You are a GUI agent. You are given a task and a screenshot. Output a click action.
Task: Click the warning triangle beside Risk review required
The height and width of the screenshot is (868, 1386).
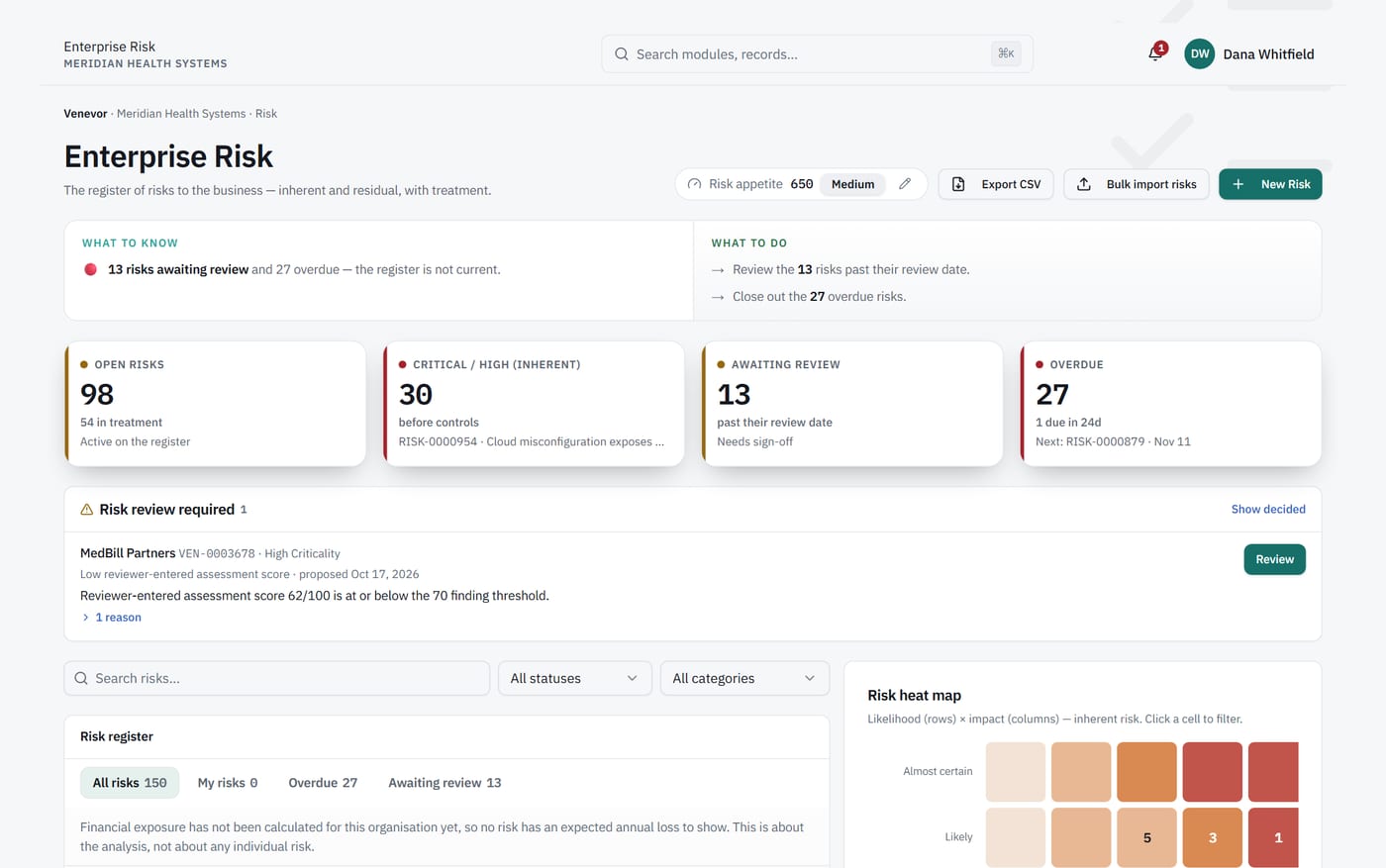coord(87,510)
